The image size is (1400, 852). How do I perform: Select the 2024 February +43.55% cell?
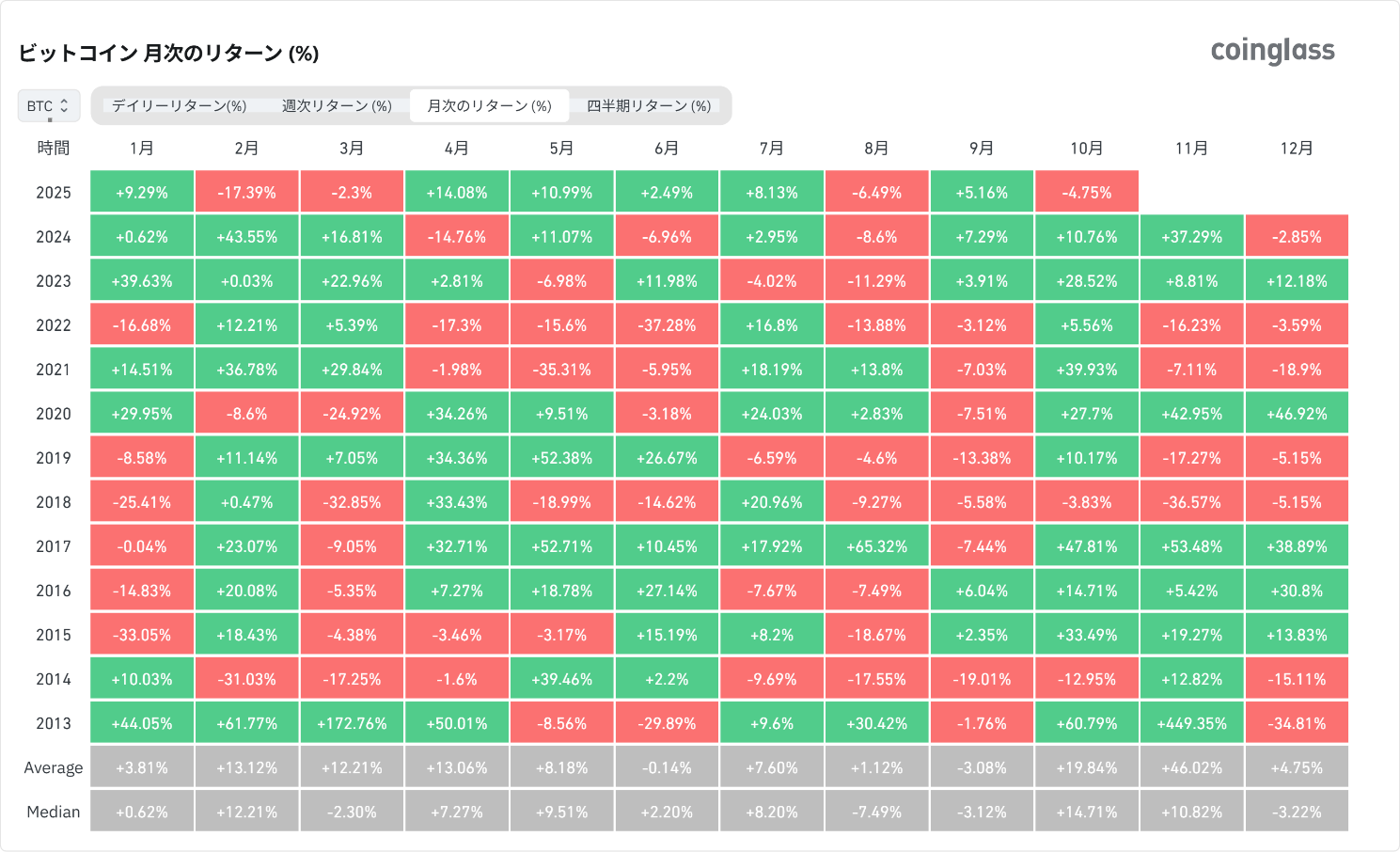point(246,237)
